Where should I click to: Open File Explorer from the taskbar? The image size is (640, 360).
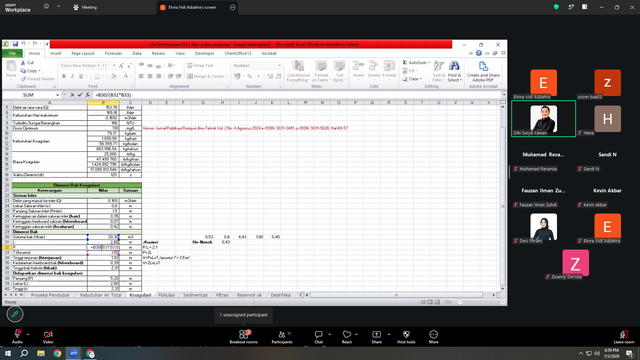[41, 353]
